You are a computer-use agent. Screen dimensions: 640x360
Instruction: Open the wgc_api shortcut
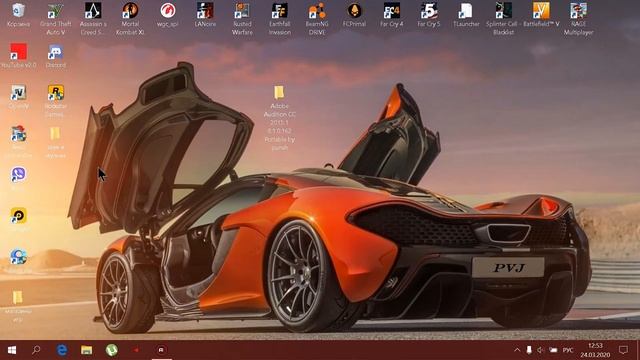(x=167, y=11)
